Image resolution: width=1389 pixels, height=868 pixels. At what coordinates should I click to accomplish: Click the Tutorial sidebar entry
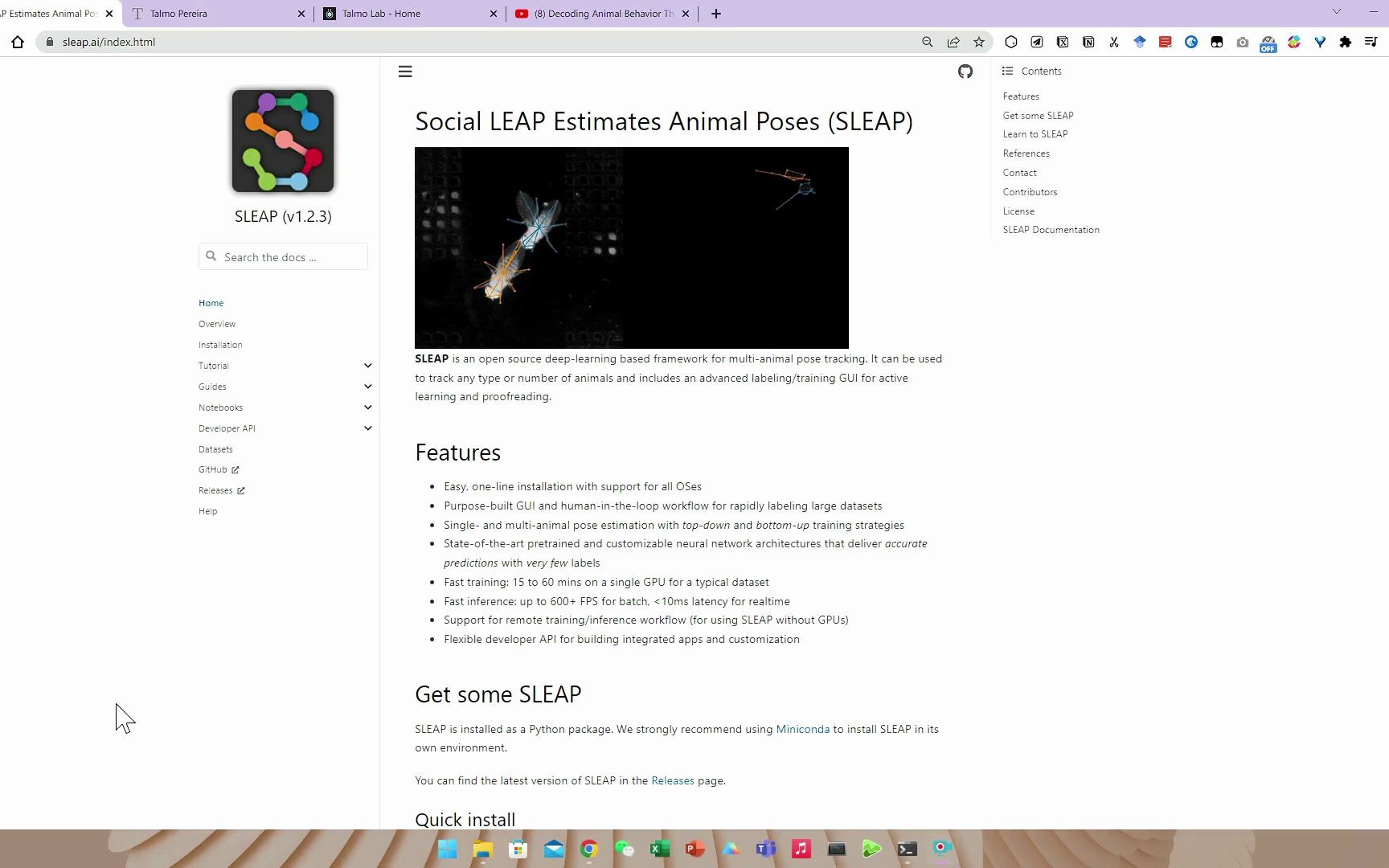tap(214, 366)
